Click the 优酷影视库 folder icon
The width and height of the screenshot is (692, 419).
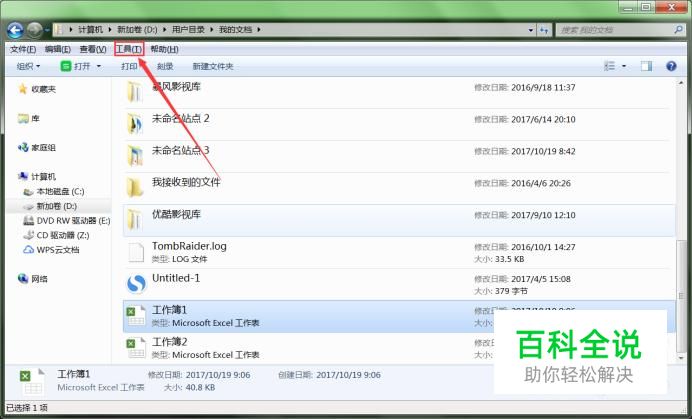pos(135,219)
